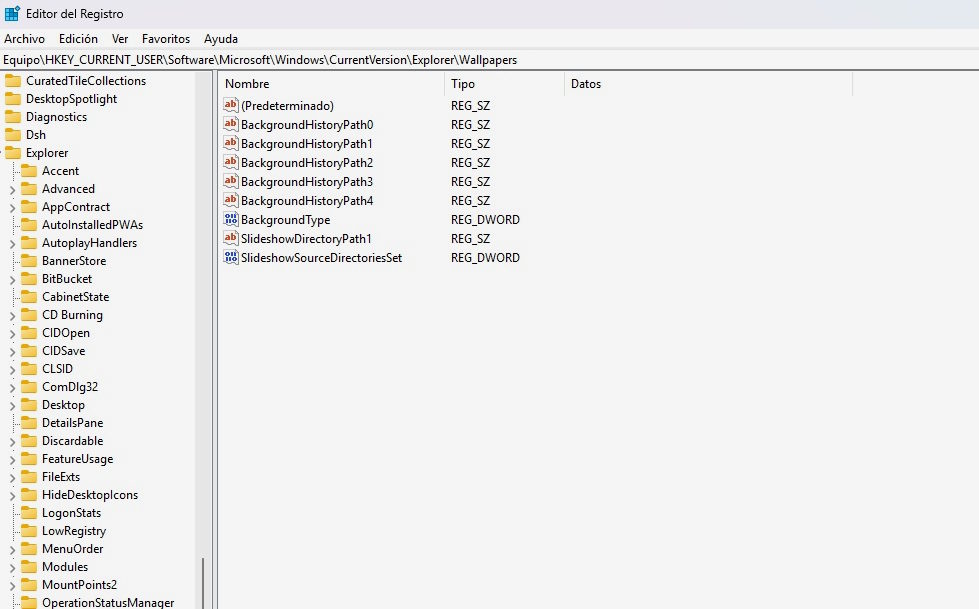The height and width of the screenshot is (609, 979).
Task: Select the (Predeterminado) string value icon
Action: (231, 105)
